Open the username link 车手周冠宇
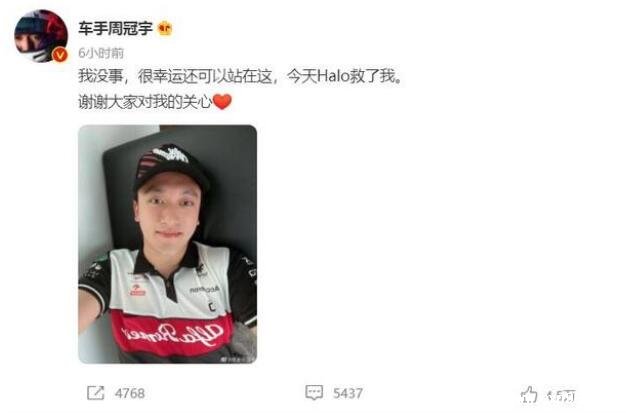Screen dimensions: 626x413 tap(115, 29)
